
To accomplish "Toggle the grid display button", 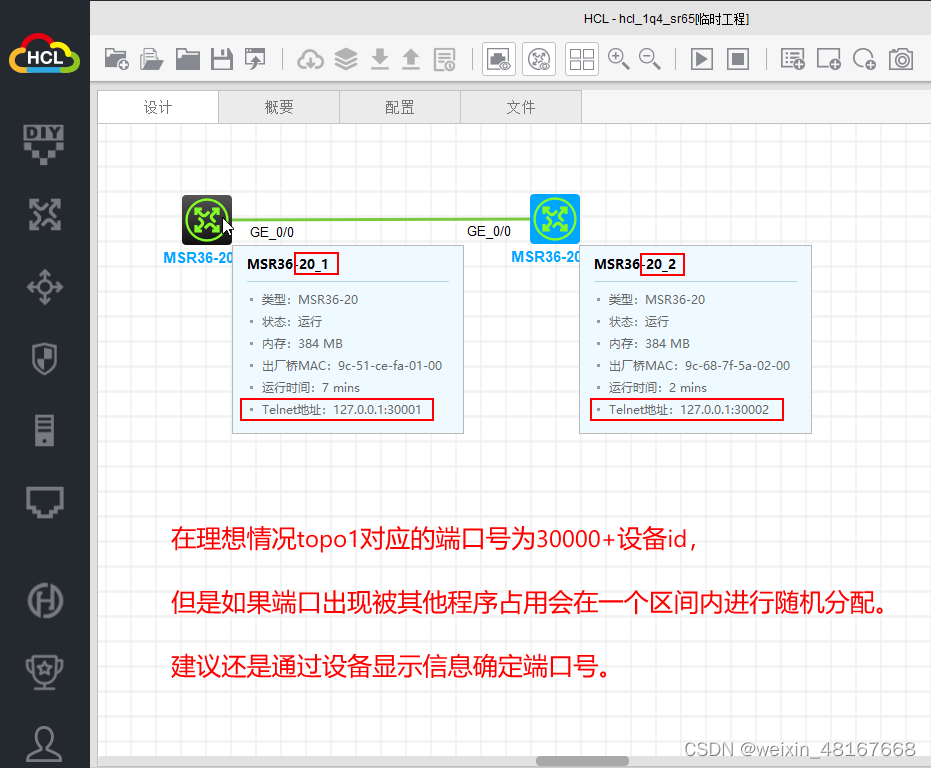I will point(582,59).
